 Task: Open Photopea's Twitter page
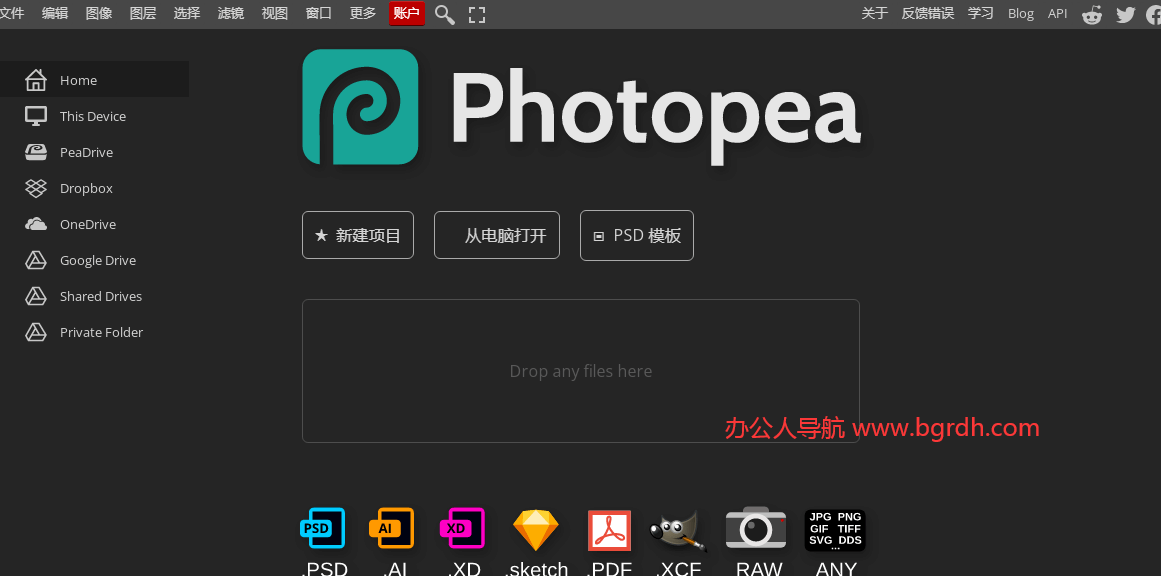point(1124,14)
